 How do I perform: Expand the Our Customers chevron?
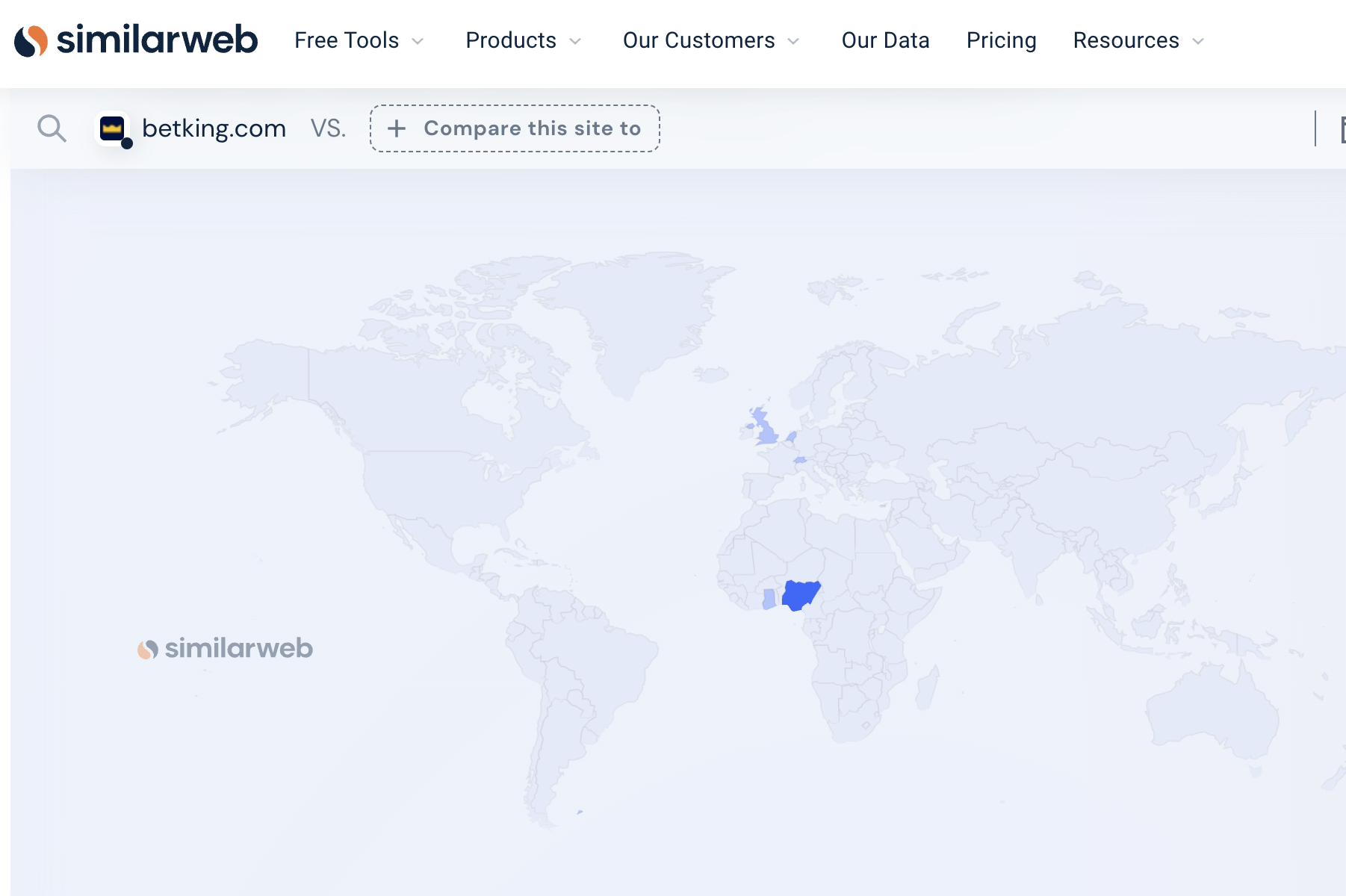click(x=794, y=41)
